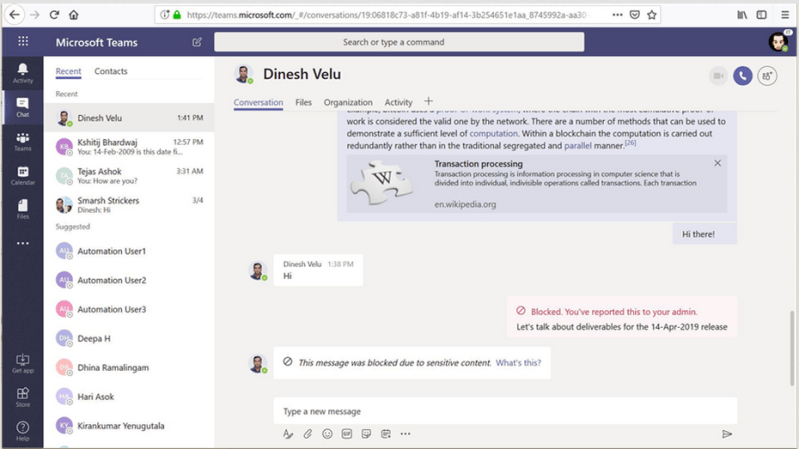
Task: Follow the computation link in message
Action: point(493,134)
